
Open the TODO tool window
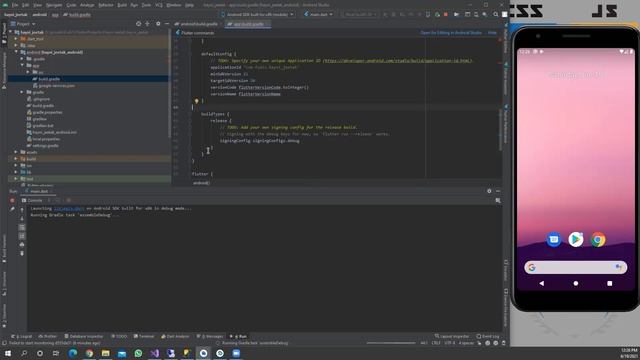click(119, 336)
